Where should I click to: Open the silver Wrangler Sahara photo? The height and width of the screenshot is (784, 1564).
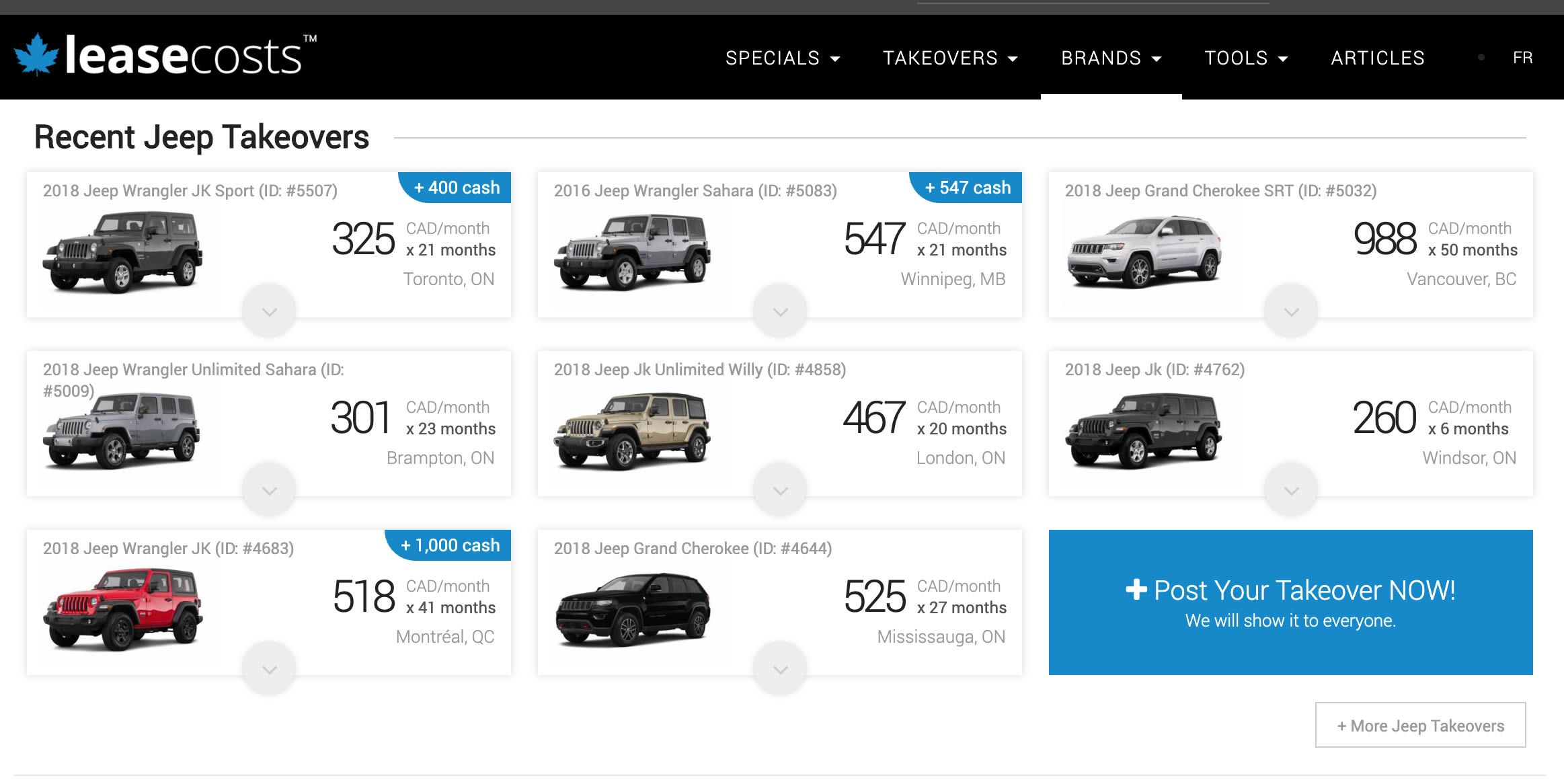[633, 252]
